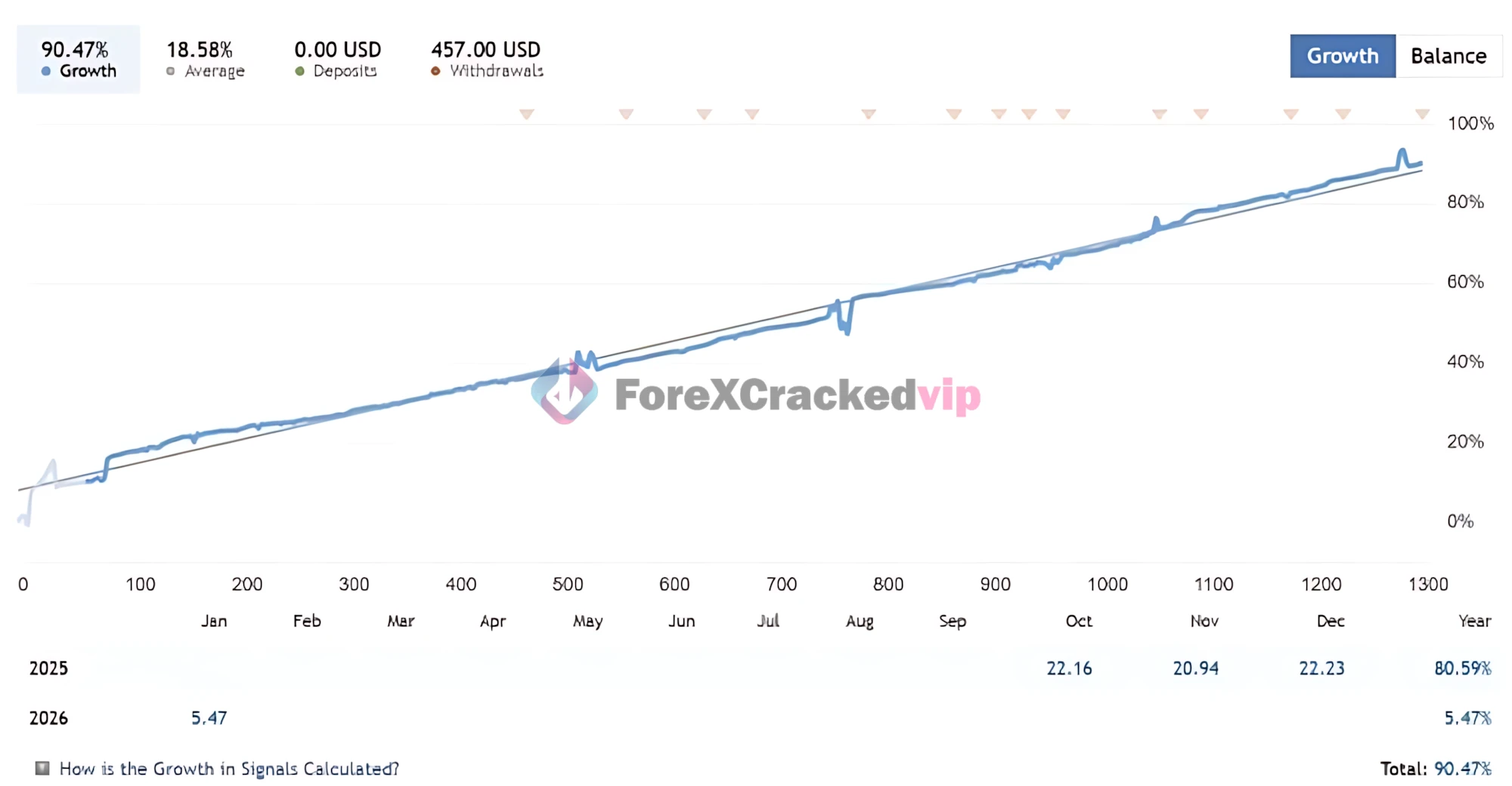Select the October 2025 value 22.16
Viewport: 1512px width, 786px height.
tap(1069, 668)
